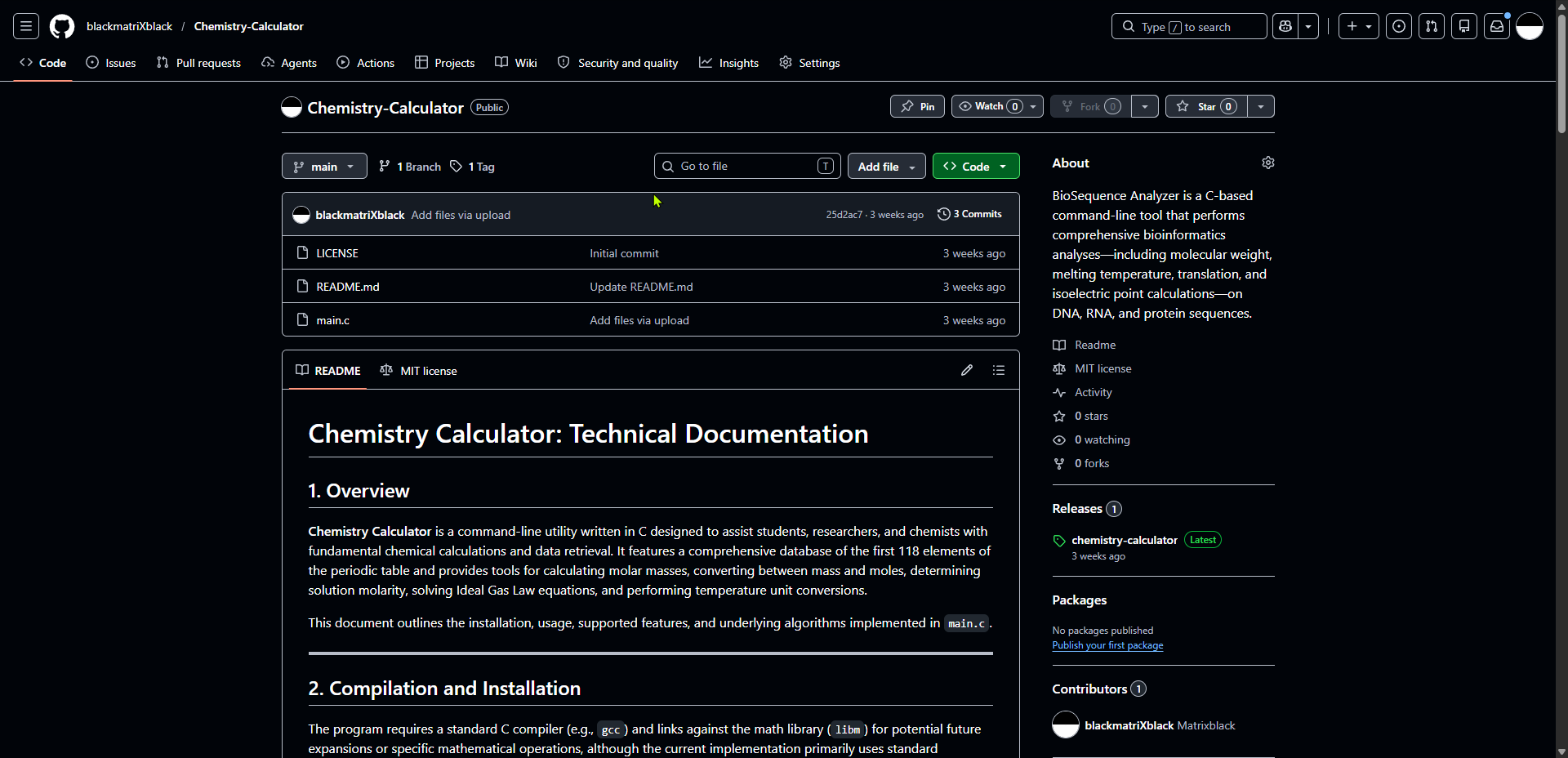Open the Copilot dropdown arrow
Image resolution: width=1568 pixels, height=758 pixels.
[x=1308, y=26]
